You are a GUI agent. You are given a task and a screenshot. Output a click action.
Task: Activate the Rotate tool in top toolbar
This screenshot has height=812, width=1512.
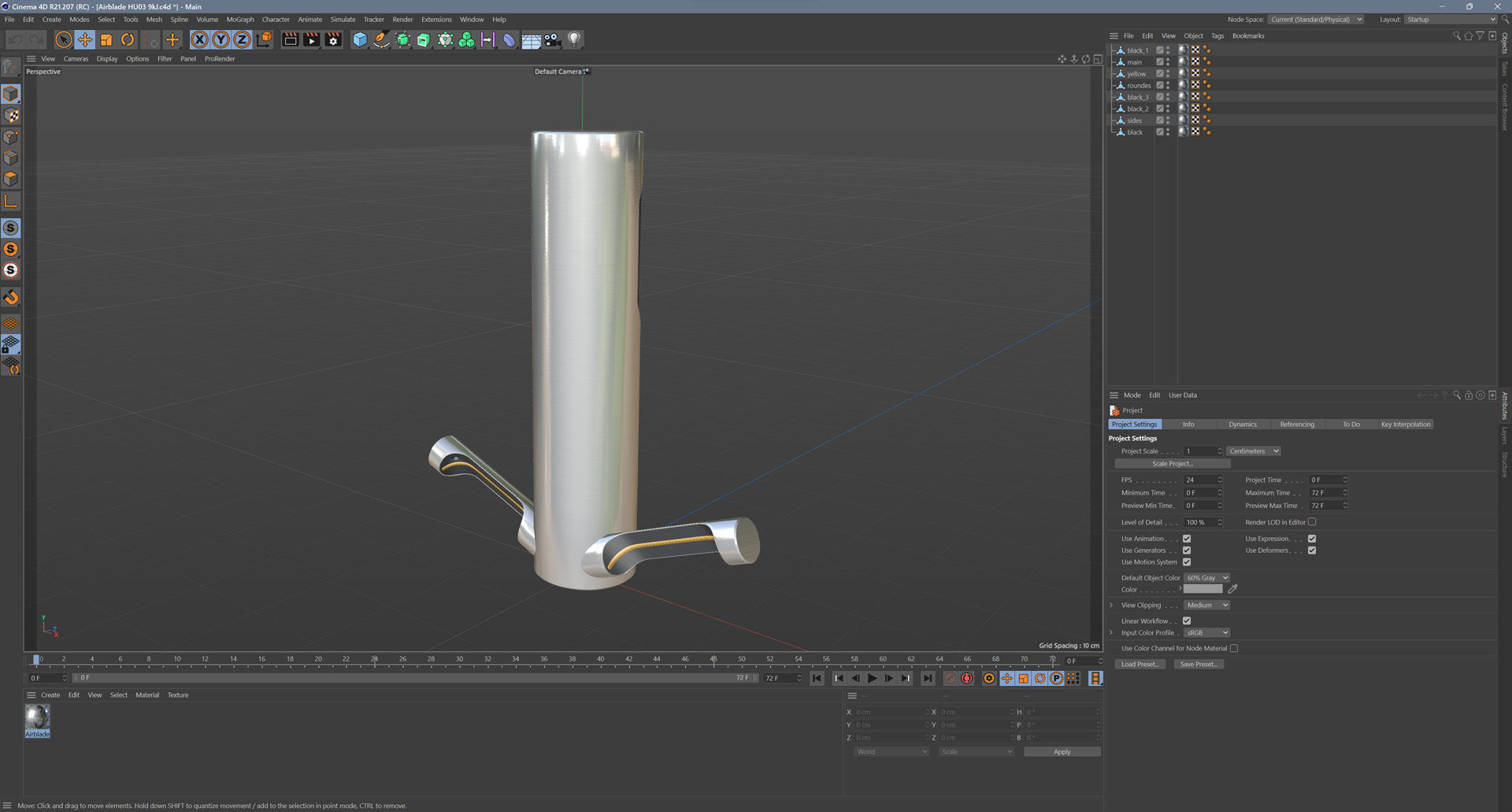128,39
